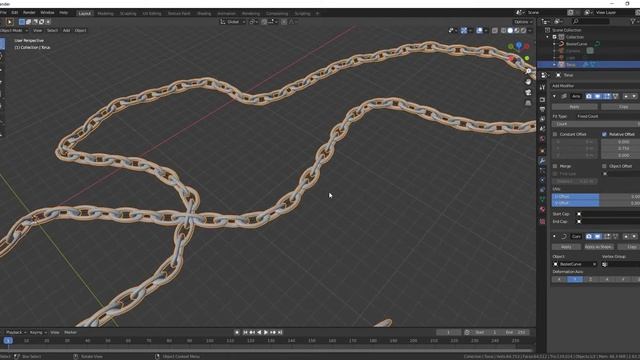Screen dimensions: 640x360
Task: Click Apply on the Array modifier
Action: 575,107
